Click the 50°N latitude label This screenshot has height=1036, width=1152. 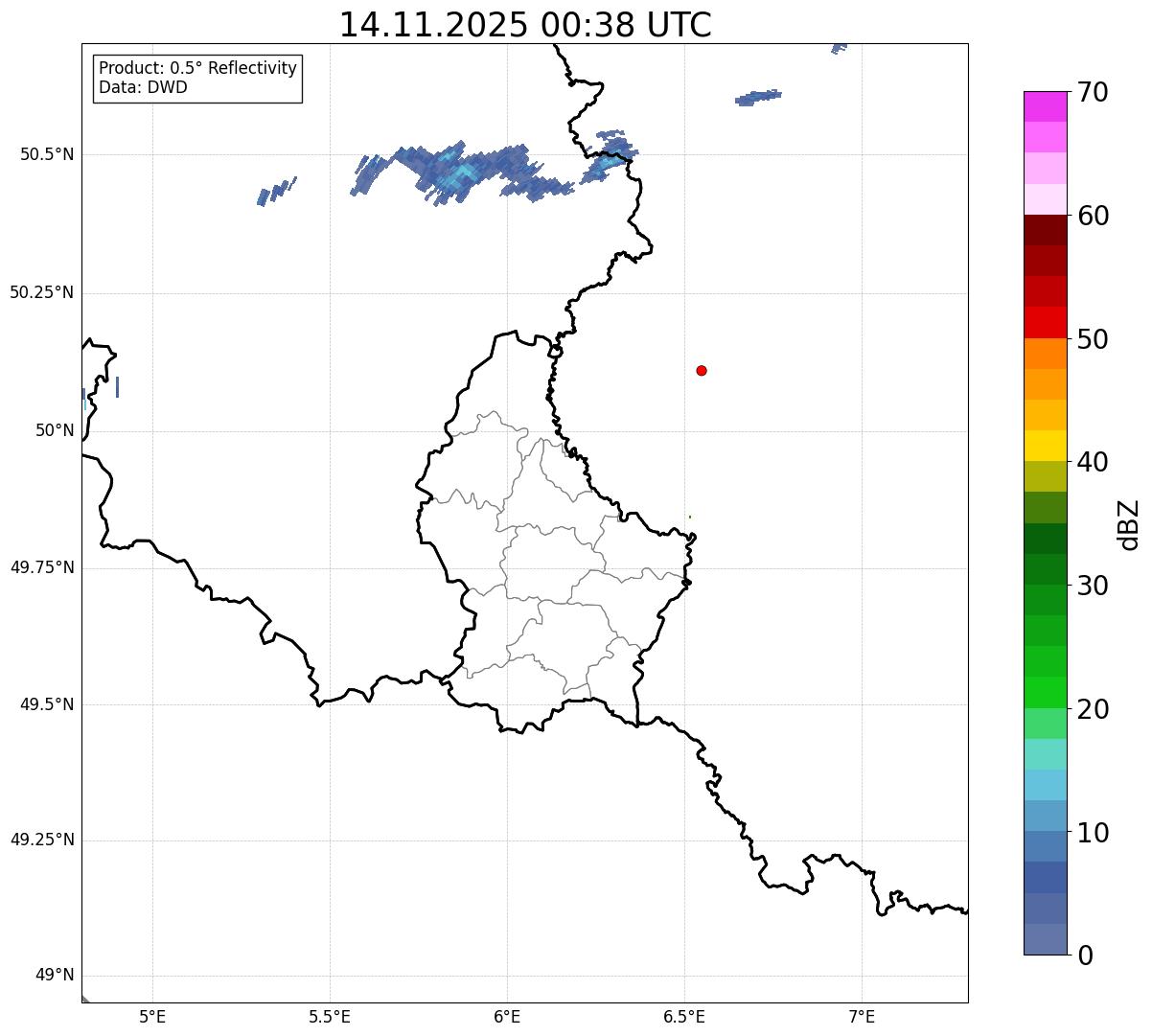tap(55, 430)
